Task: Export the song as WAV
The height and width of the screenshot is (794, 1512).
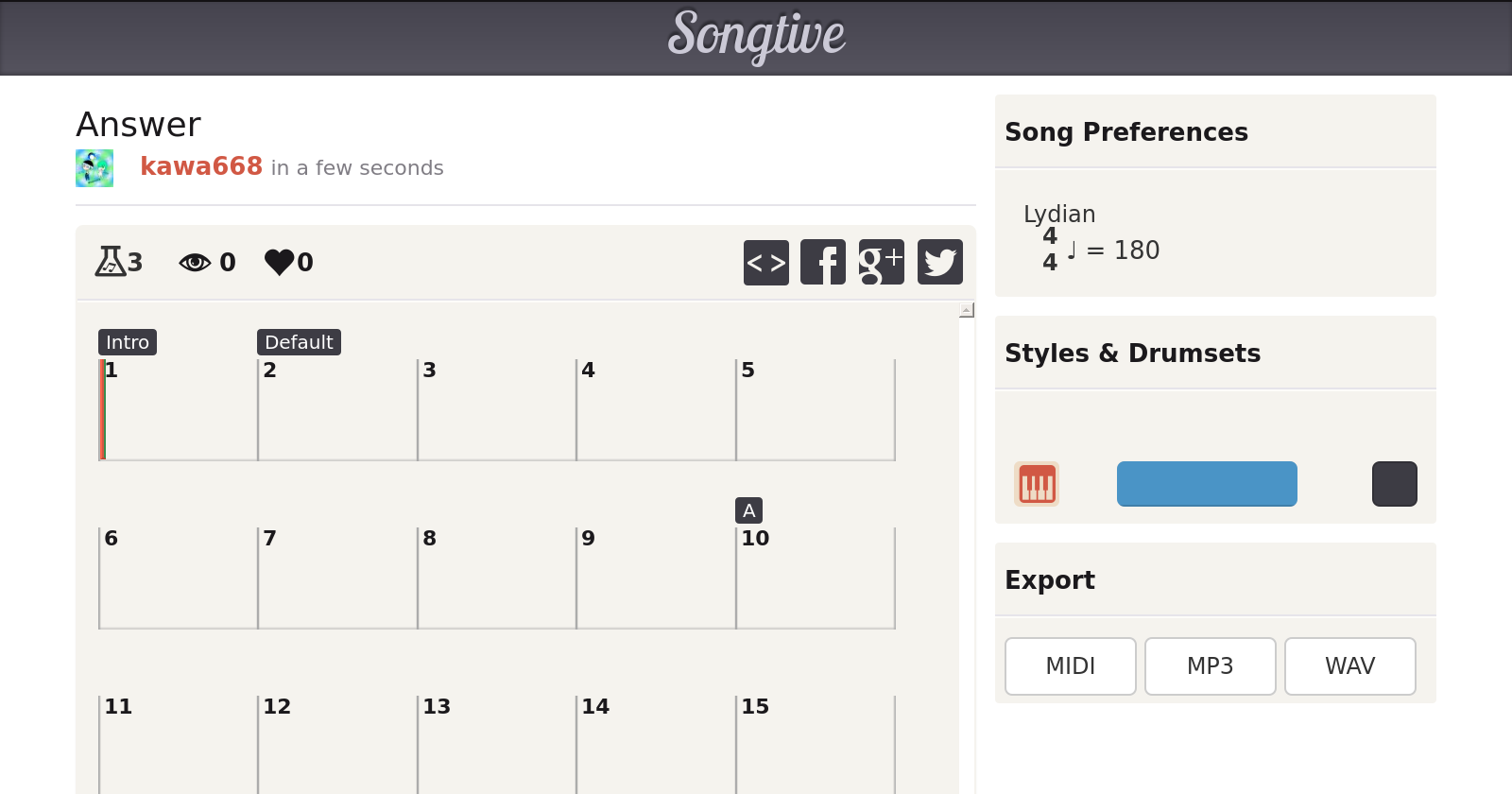Action: (1349, 666)
